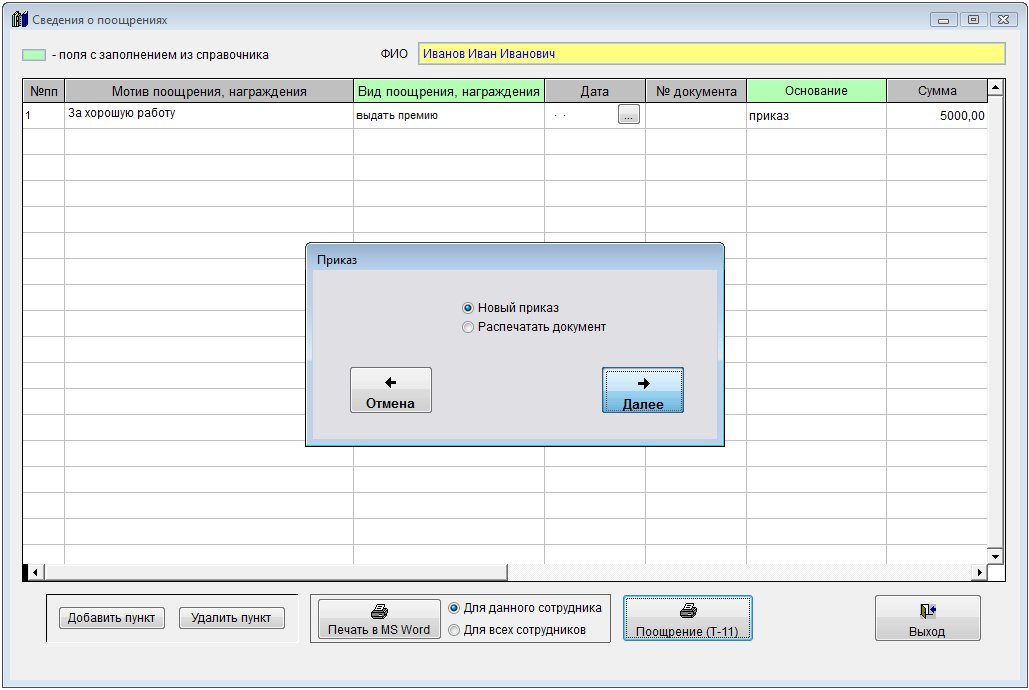Click the application book icon in title bar
Viewport: 1029px width, 690px height.
click(x=20, y=20)
